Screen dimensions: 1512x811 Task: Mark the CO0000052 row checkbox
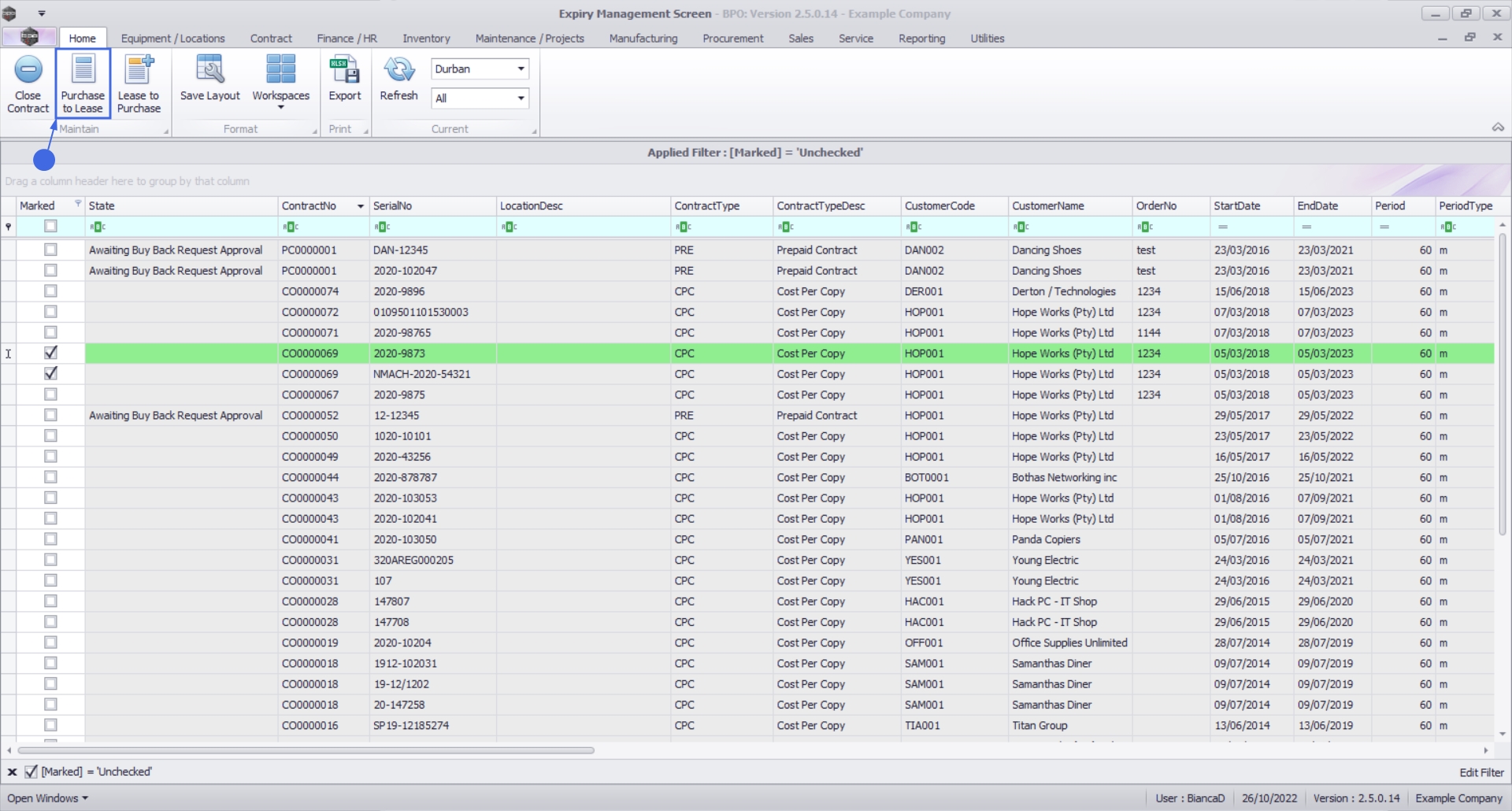pyautogui.click(x=50, y=415)
